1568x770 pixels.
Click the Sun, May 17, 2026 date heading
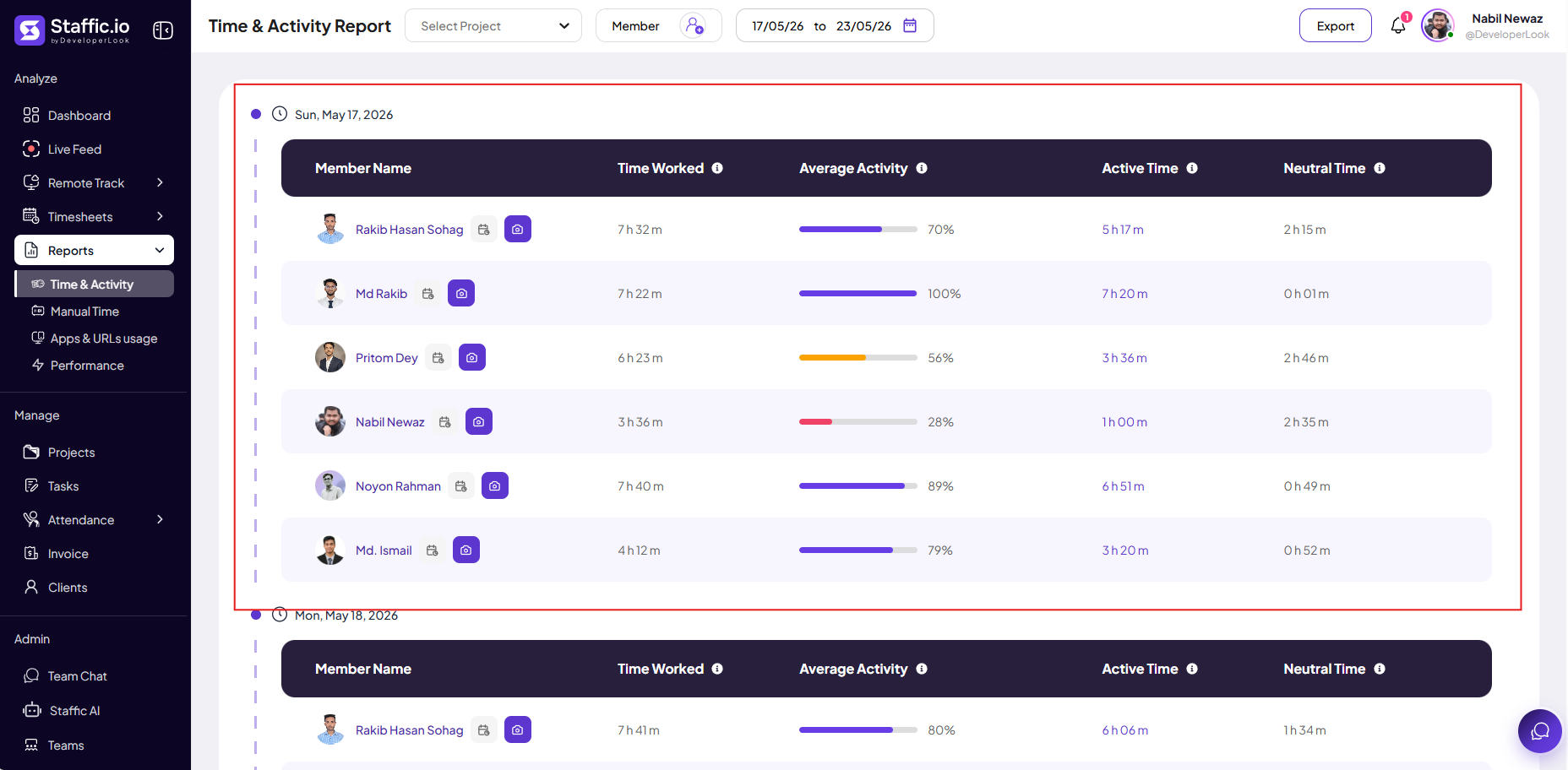[x=344, y=114]
